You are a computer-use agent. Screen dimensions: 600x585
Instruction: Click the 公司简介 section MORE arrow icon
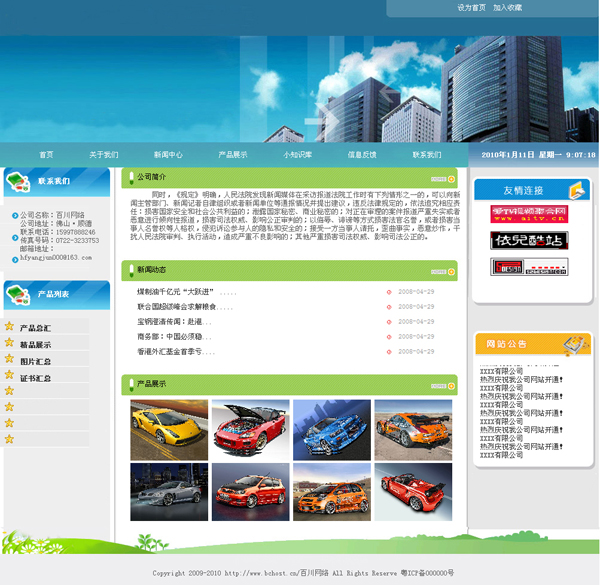click(451, 178)
